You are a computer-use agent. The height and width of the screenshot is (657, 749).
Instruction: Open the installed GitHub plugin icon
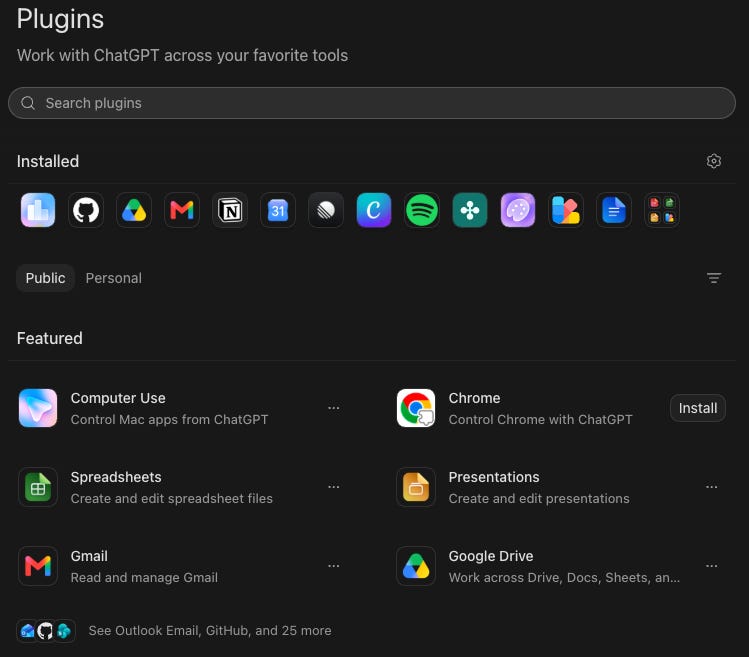click(x=86, y=210)
